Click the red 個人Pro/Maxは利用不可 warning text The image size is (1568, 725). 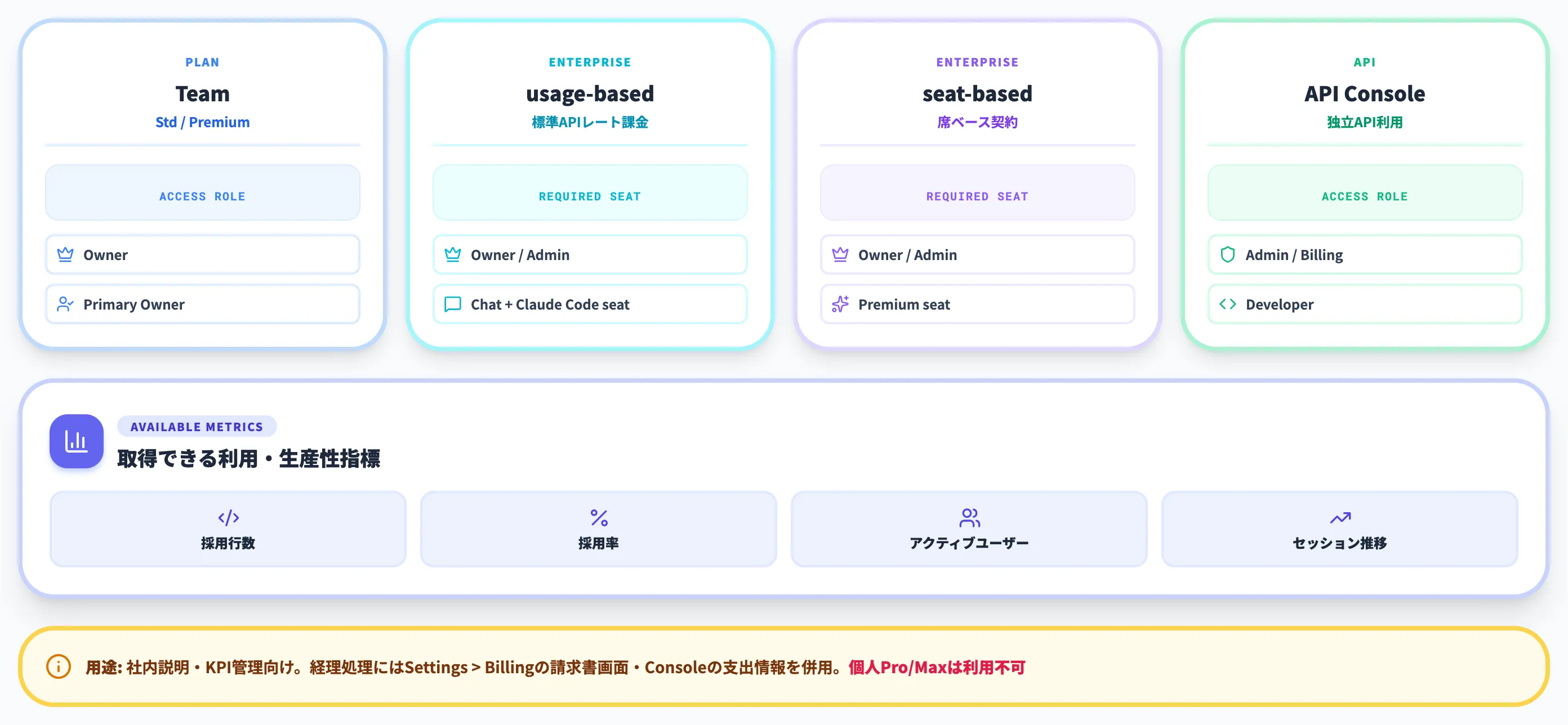coord(937,667)
